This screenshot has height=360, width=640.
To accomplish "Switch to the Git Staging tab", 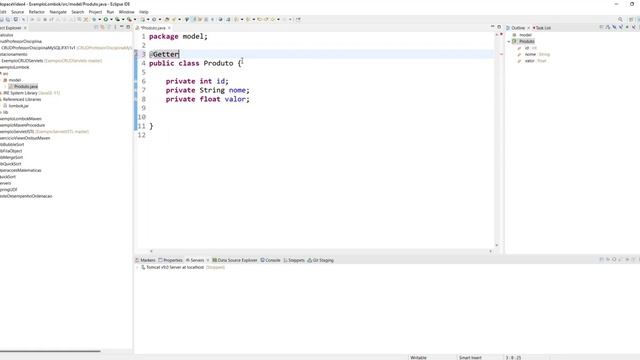I will click(x=320, y=260).
